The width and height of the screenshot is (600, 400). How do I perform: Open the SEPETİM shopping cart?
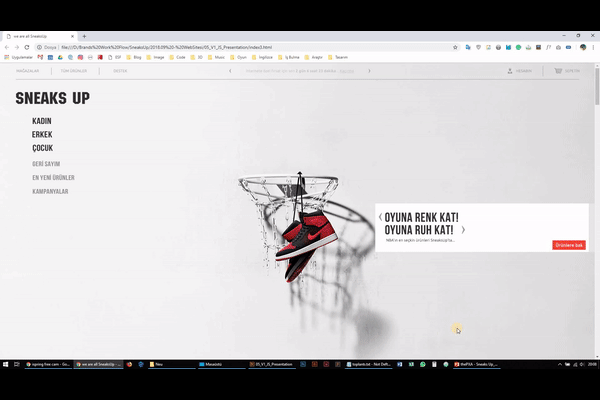pos(567,71)
